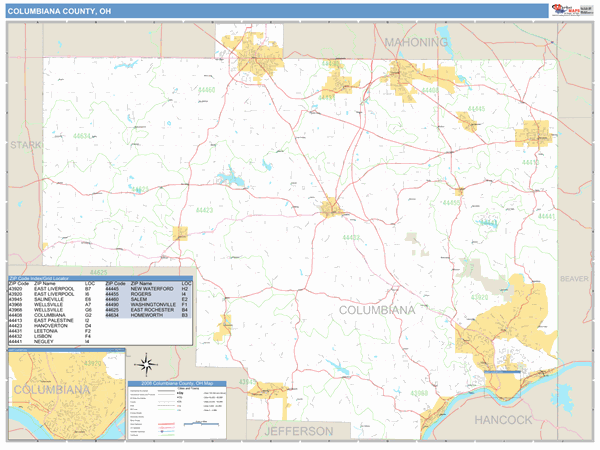Click the map legend title bar
Screen dimensions: 600x450
click(178, 384)
